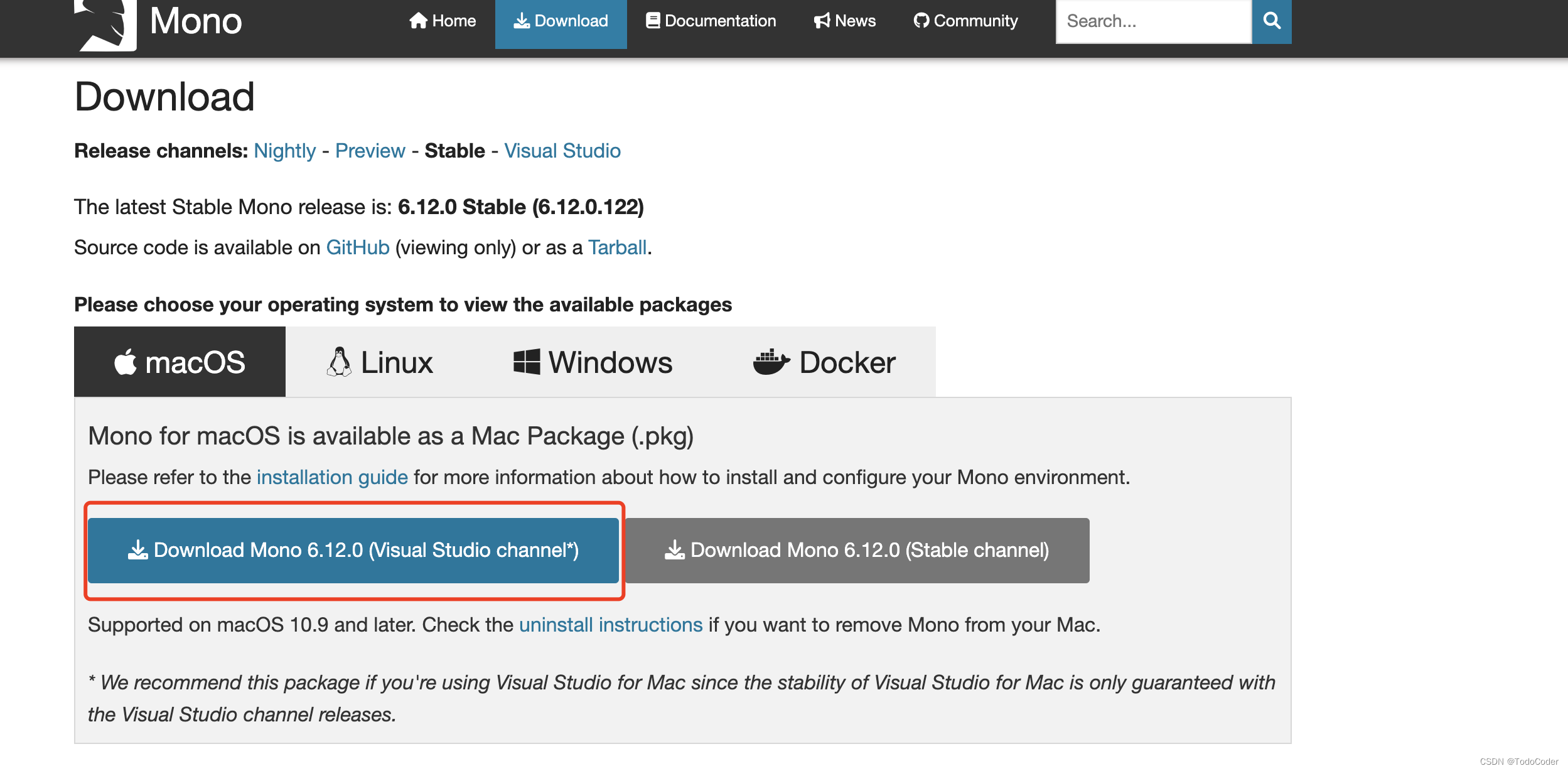The height and width of the screenshot is (771, 1568).
Task: Click 'Mono for macOS is available' heading
Action: point(391,436)
